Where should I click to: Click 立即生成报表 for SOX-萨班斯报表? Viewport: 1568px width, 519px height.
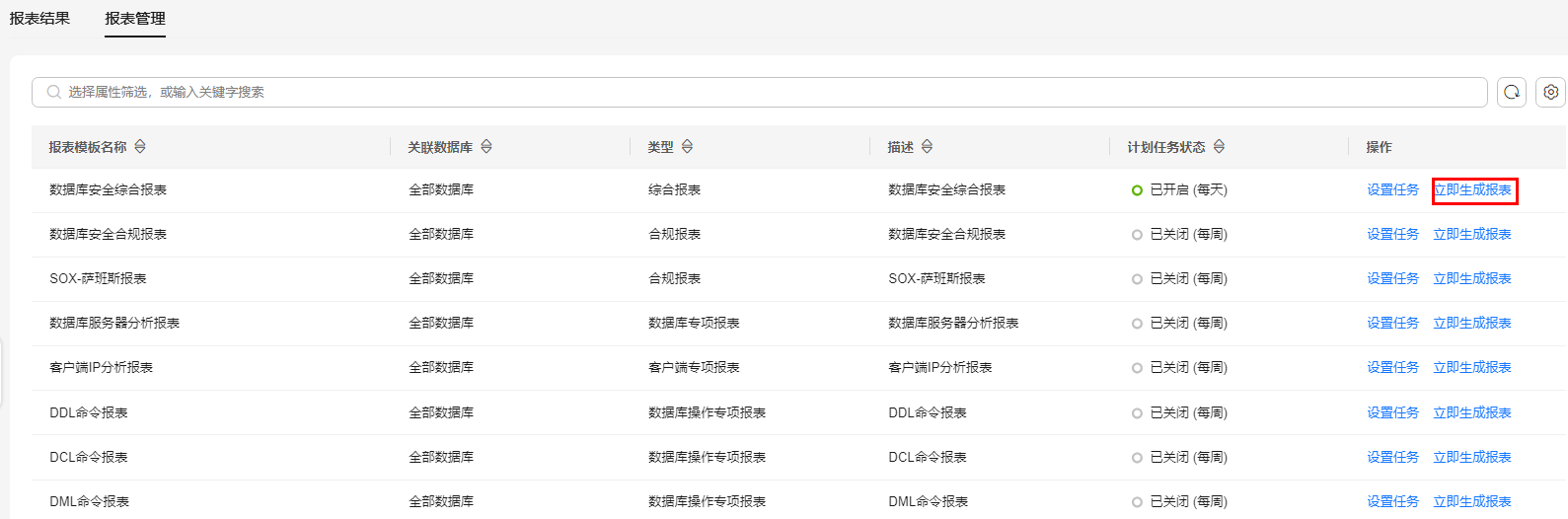[1472, 278]
